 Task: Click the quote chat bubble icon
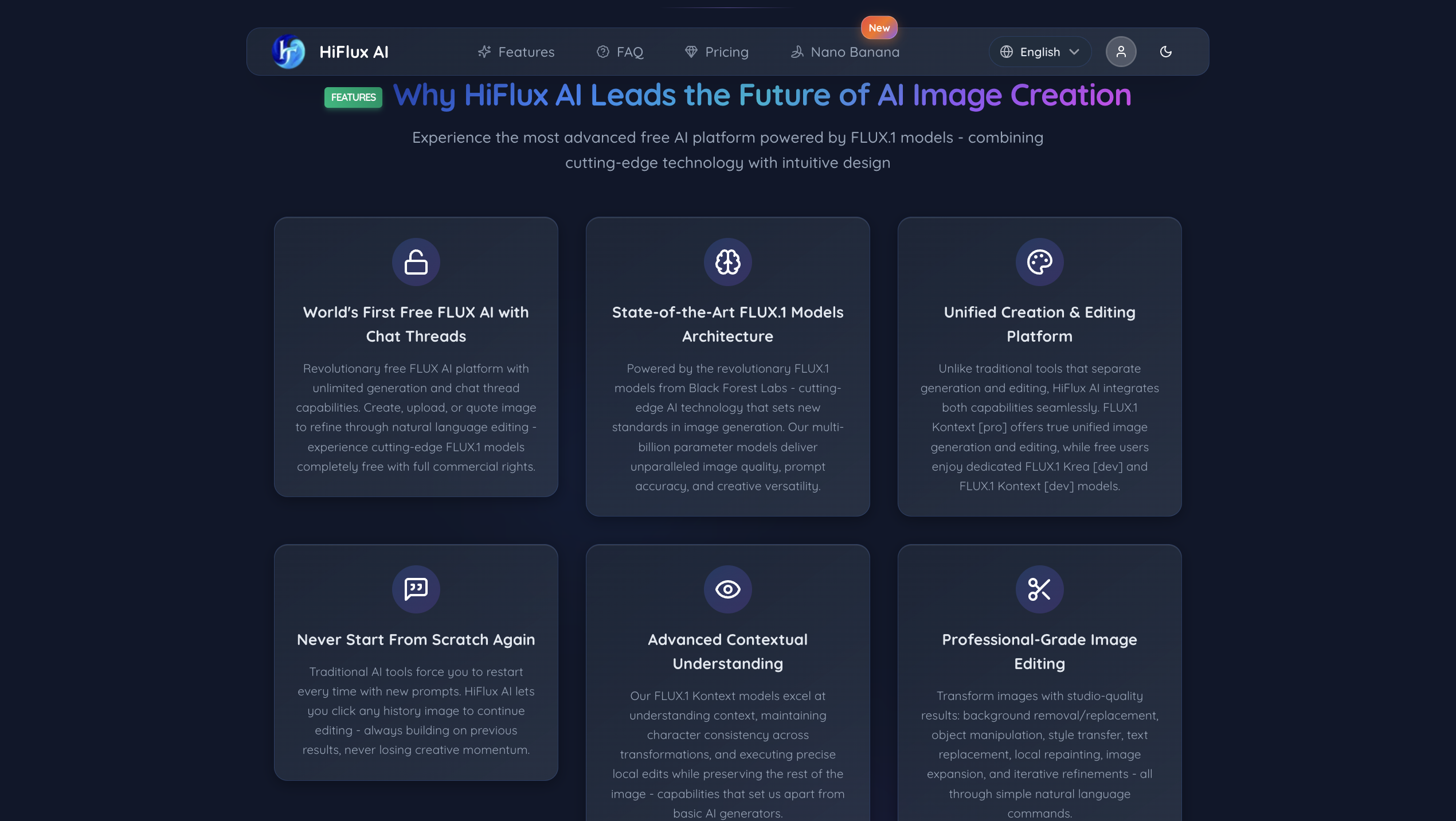[416, 589]
